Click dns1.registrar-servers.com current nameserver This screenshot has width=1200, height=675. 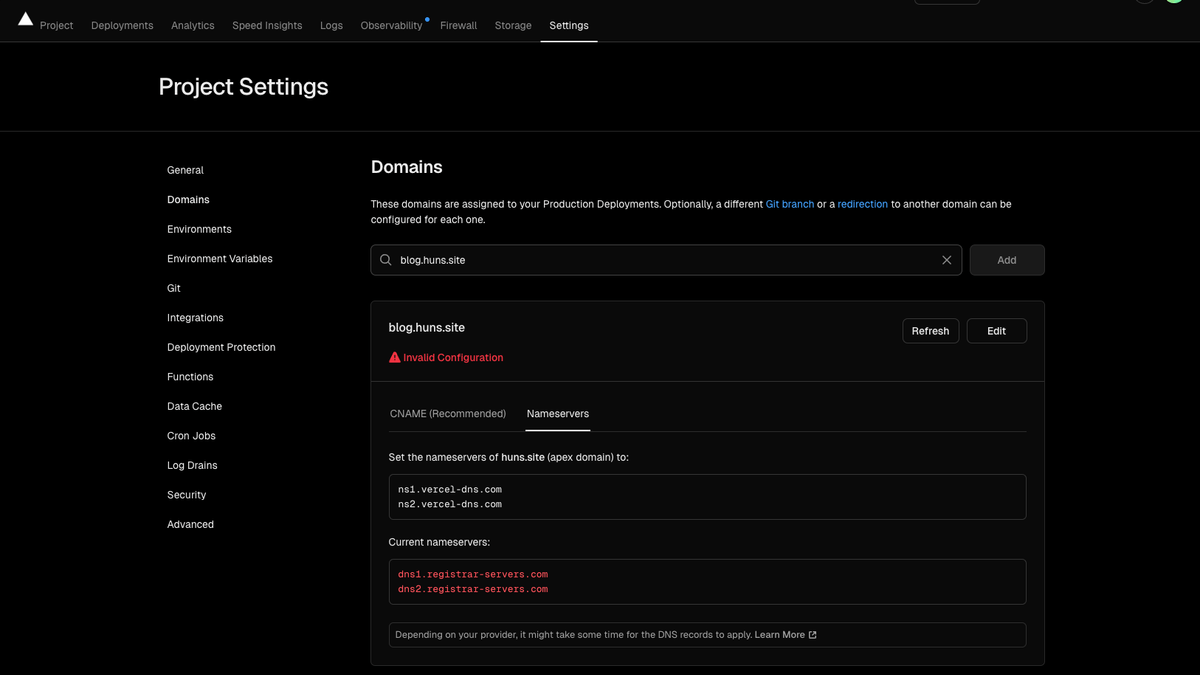tap(473, 575)
